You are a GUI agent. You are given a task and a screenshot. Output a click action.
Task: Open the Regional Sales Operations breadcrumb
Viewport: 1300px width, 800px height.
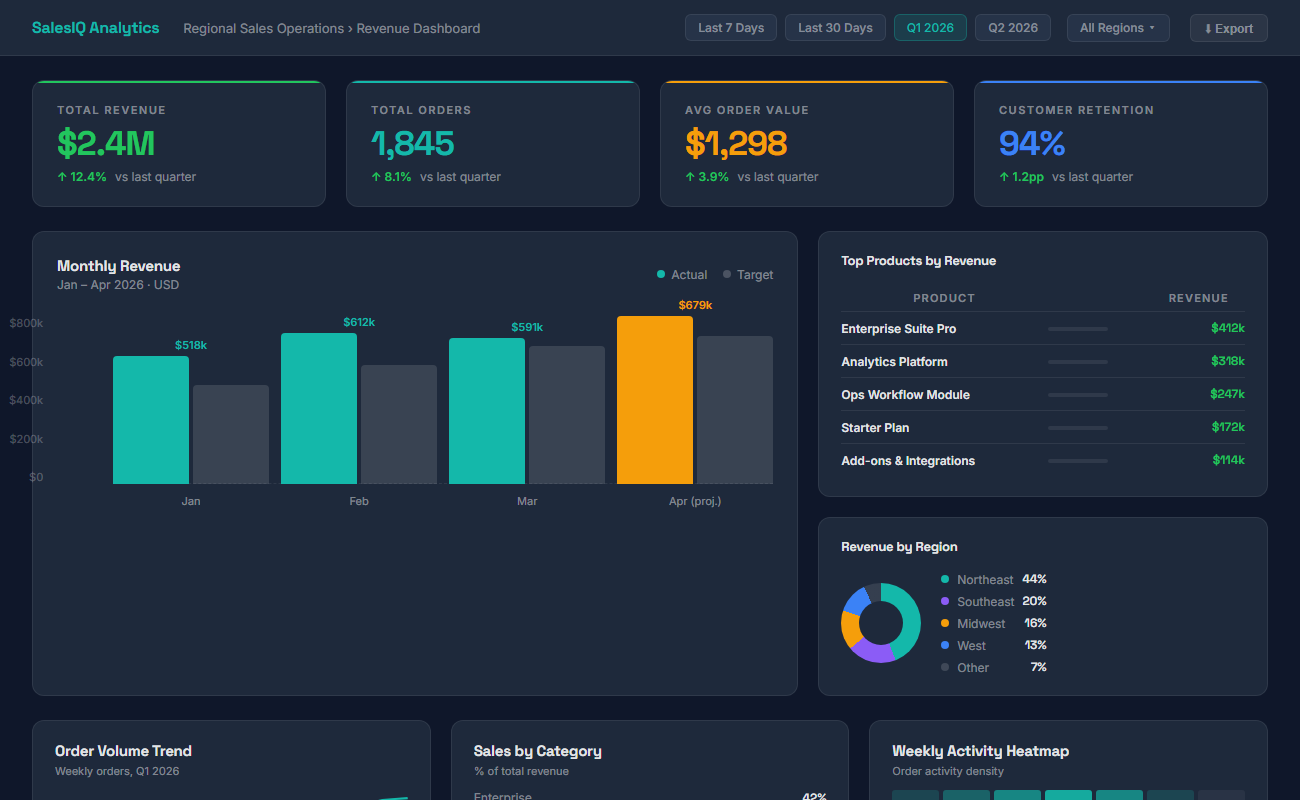(263, 28)
